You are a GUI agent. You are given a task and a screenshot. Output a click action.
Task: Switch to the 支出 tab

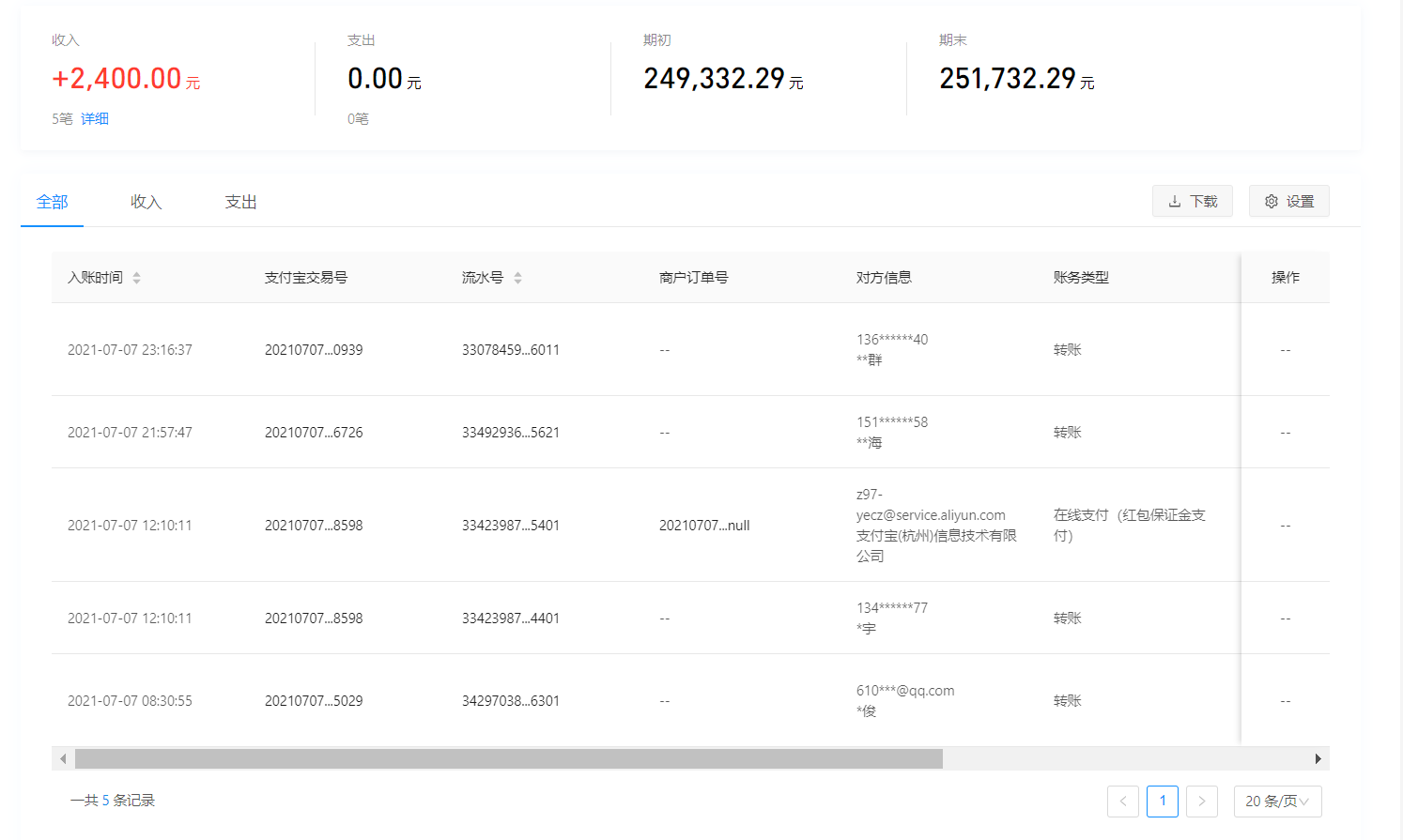coord(240,201)
